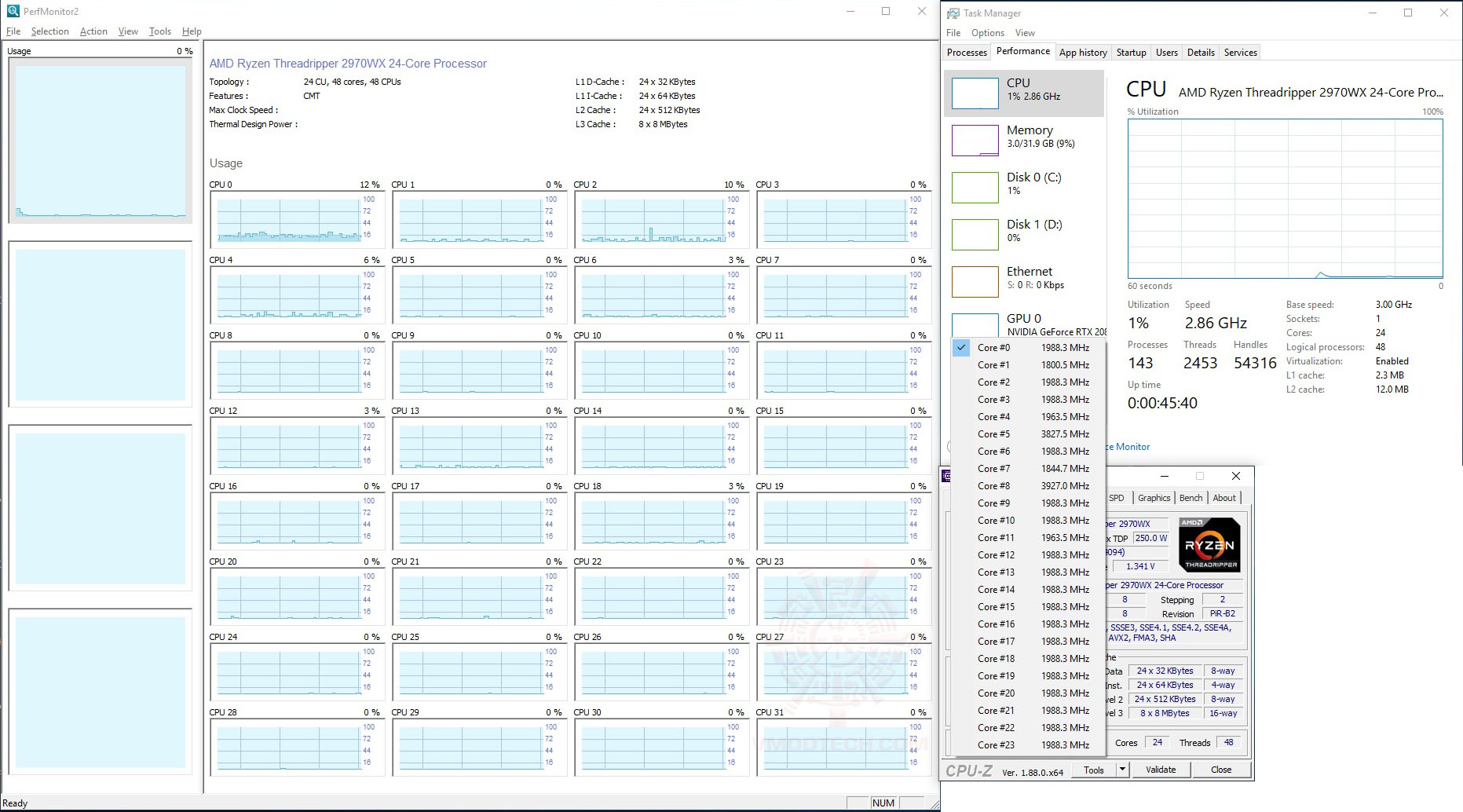Click the up time value 0:00:45:40
Image resolution: width=1463 pixels, height=812 pixels.
click(x=1162, y=404)
